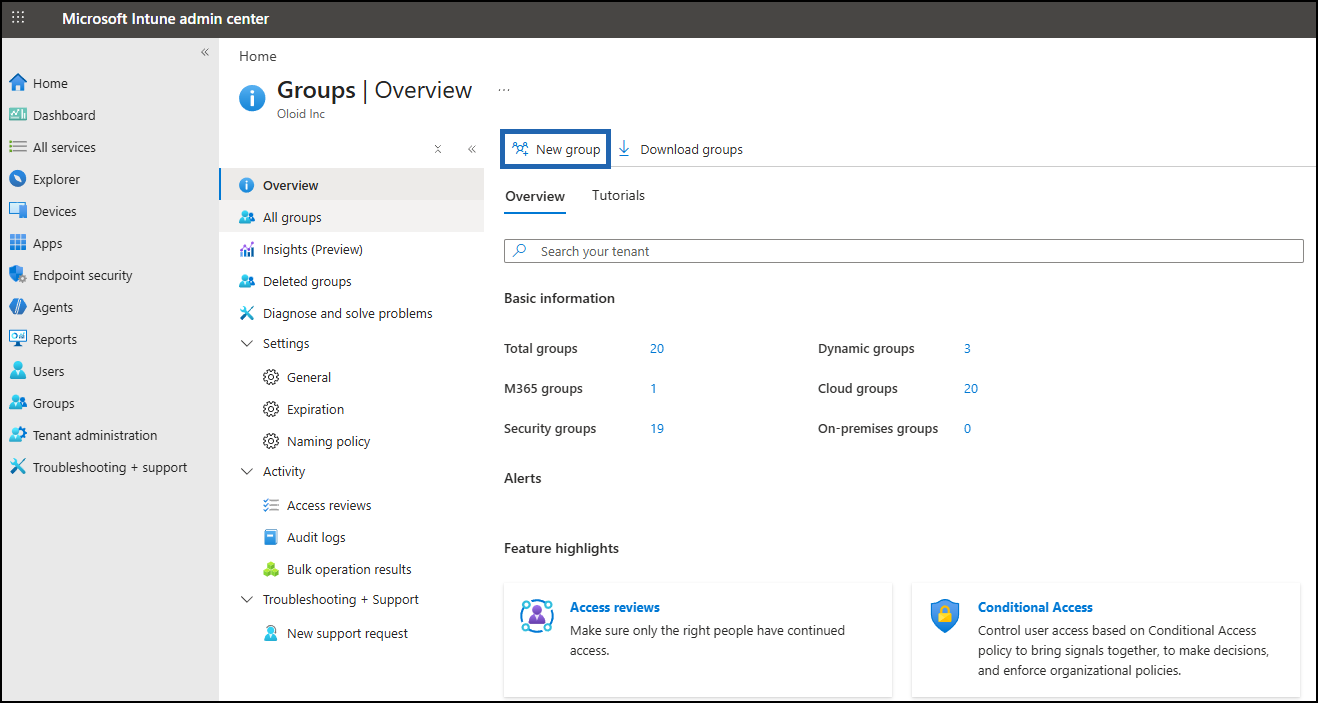Collapse the Troubleshooting + Support section
The image size is (1318, 703).
[247, 599]
